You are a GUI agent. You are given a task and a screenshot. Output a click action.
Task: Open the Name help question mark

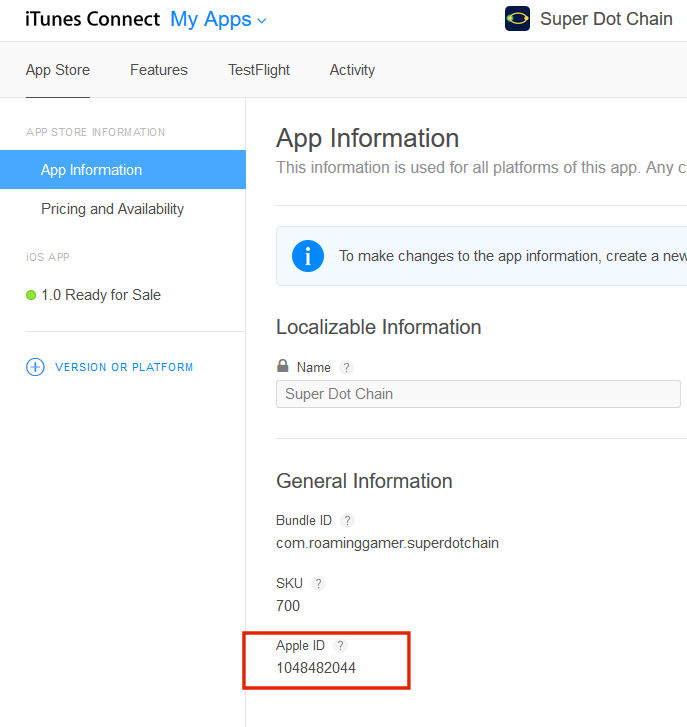click(346, 368)
